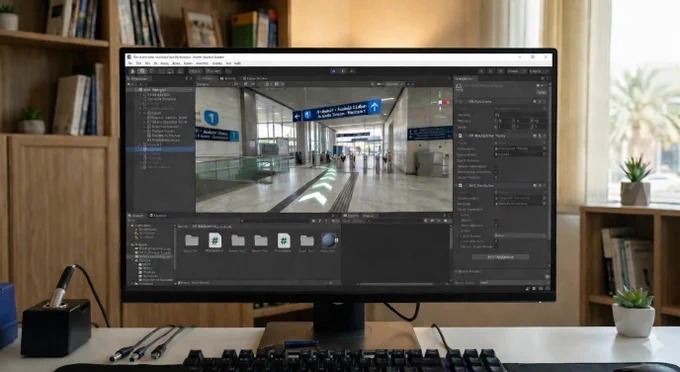Click the Step frame button
Screen dimensions: 680x372
(353, 71)
